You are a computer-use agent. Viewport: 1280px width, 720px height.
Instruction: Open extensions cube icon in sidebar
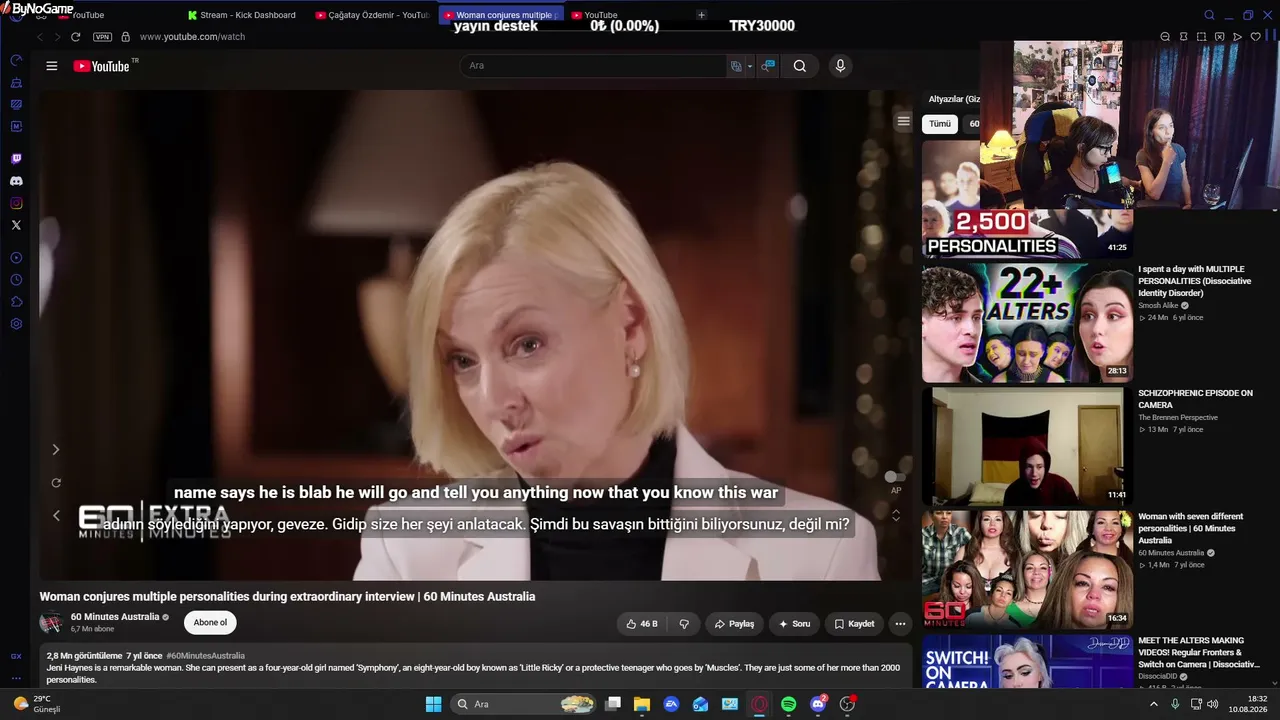pyautogui.click(x=16, y=302)
